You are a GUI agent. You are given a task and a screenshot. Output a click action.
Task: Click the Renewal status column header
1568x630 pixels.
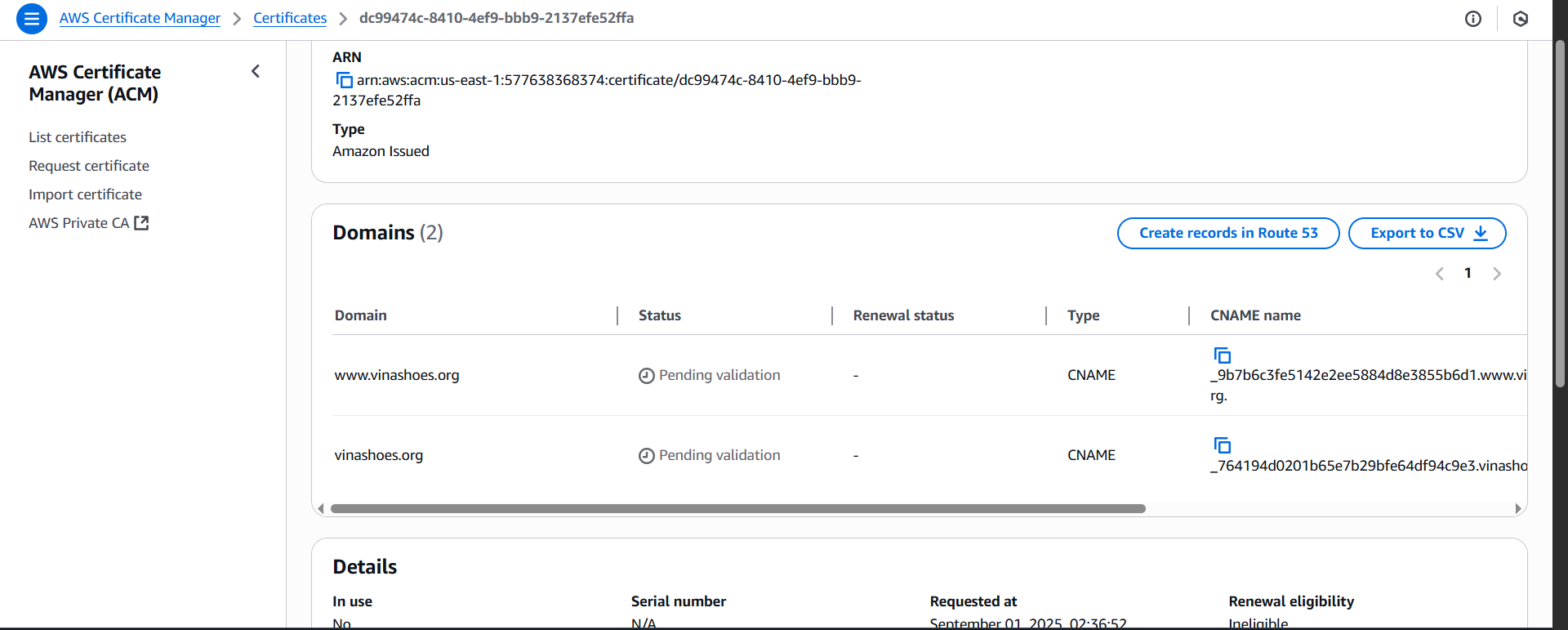[903, 315]
